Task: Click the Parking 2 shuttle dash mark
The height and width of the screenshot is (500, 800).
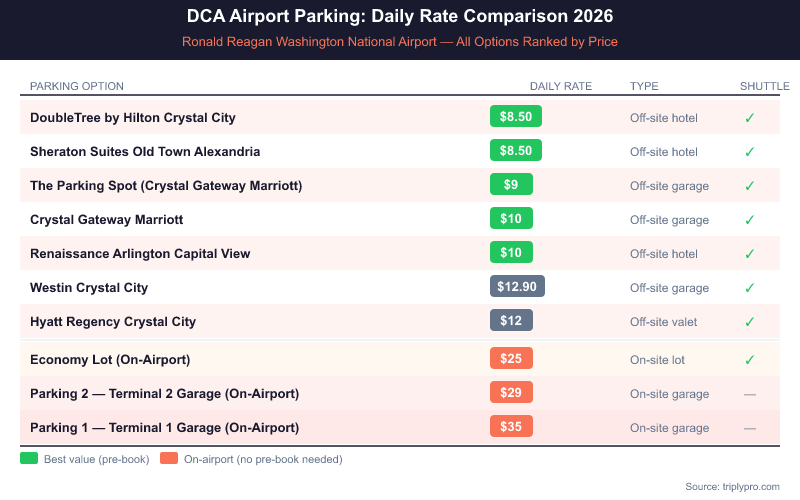Action: (749, 394)
